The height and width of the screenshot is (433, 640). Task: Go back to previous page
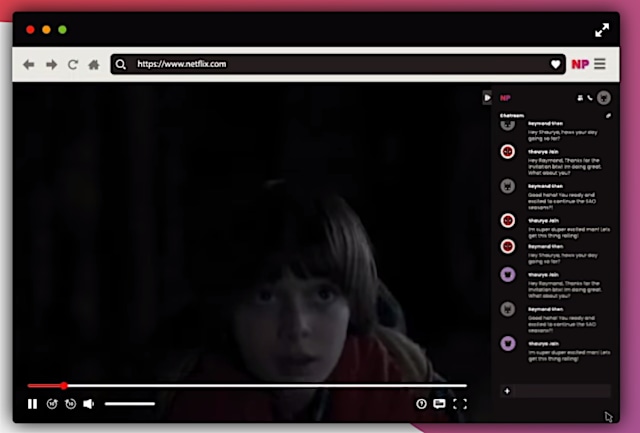coord(29,64)
